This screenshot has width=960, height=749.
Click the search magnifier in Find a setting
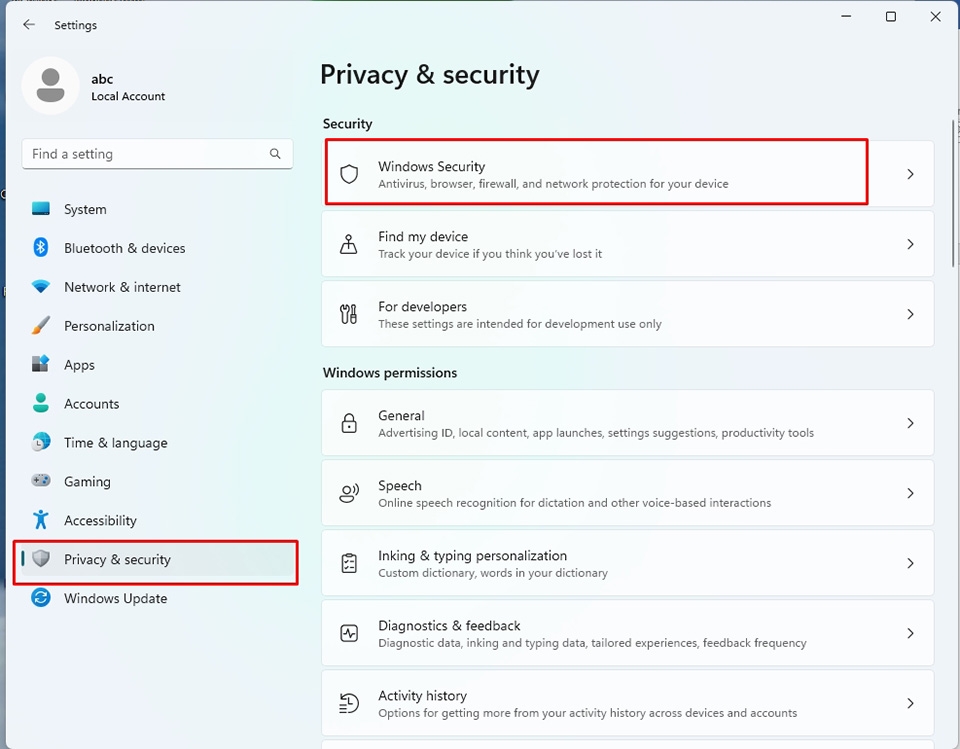tap(275, 154)
